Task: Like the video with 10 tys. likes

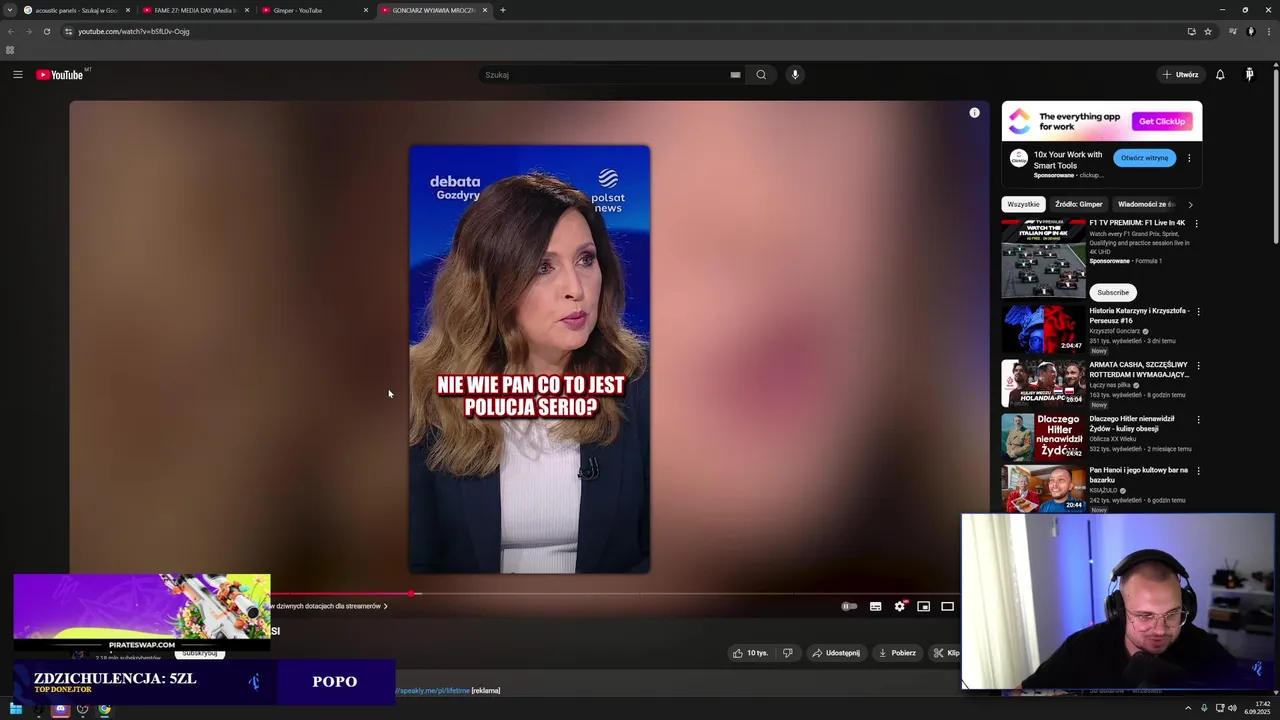Action: [750, 653]
